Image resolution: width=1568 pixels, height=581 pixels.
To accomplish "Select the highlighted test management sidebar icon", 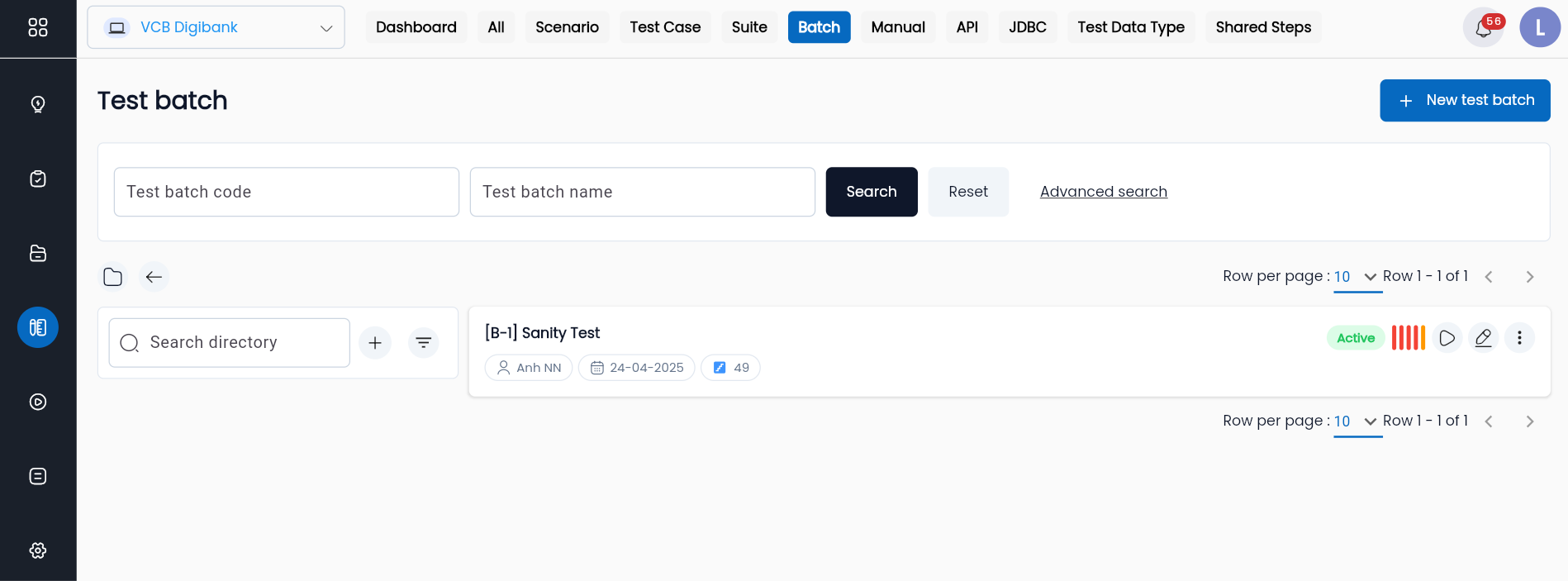I will click(38, 327).
